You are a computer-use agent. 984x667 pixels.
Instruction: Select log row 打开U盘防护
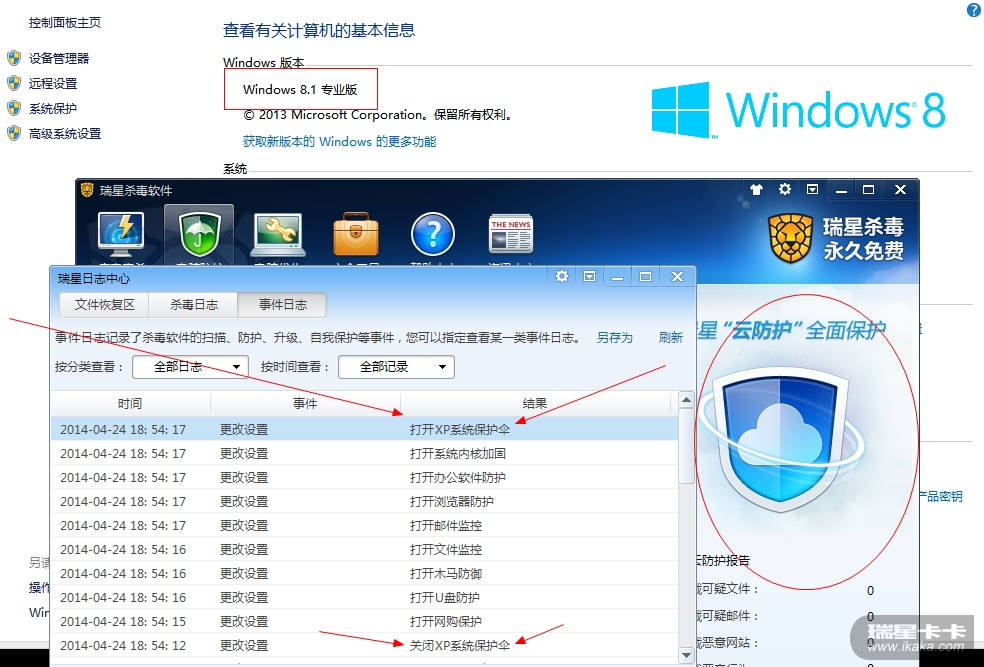[365, 597]
